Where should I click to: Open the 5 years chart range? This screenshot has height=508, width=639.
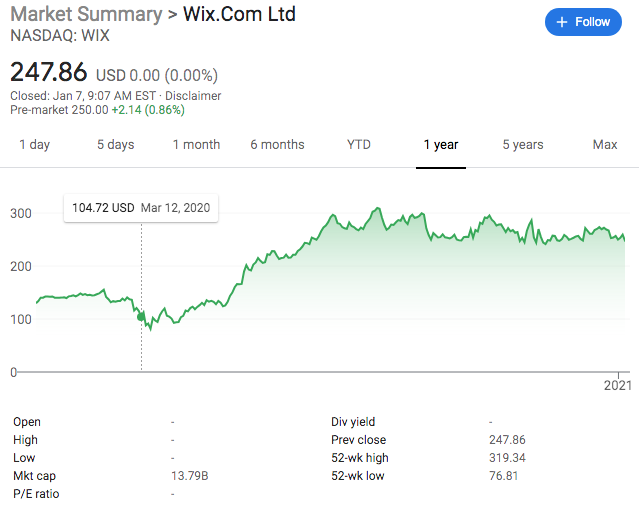523,145
